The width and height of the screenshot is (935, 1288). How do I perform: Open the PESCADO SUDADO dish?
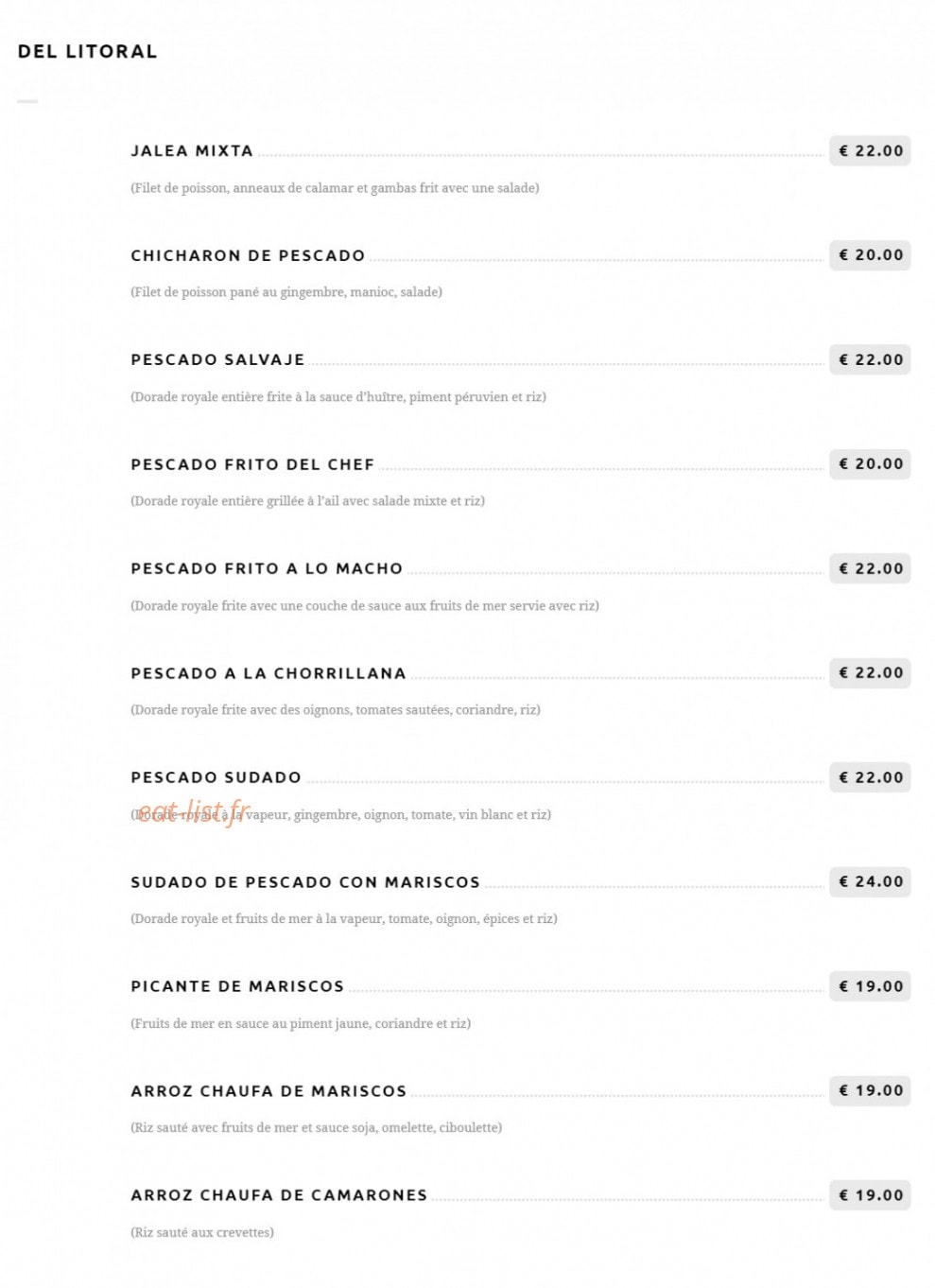[216, 778]
